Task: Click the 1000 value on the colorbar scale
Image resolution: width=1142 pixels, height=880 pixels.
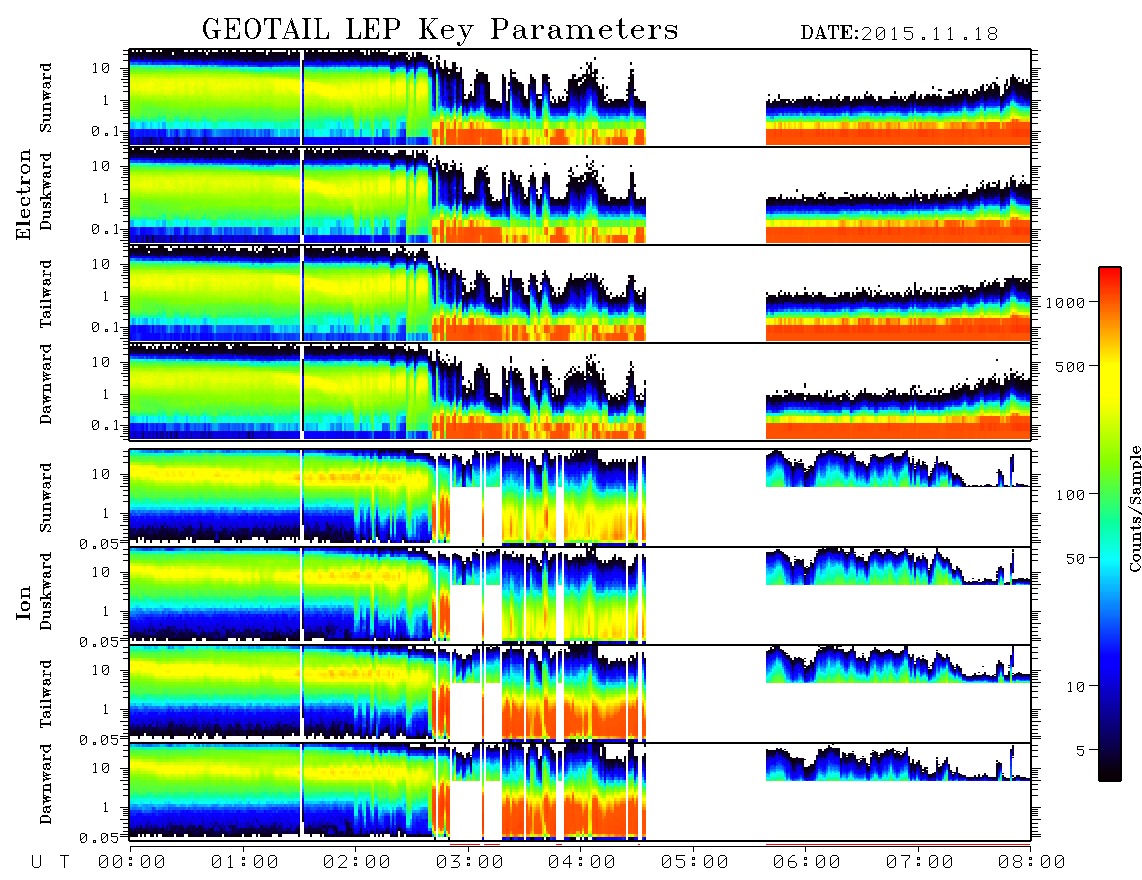Action: coord(1065,302)
